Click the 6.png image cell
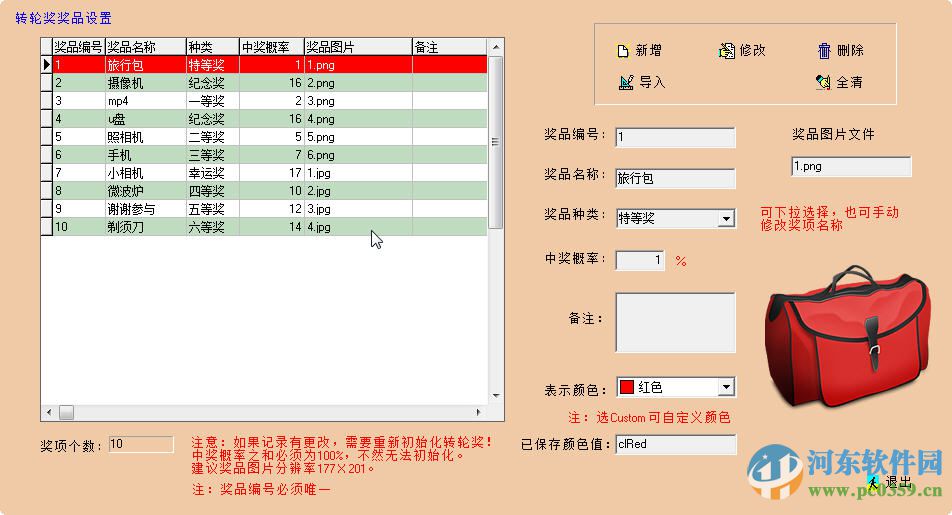952x515 pixels. [358, 155]
